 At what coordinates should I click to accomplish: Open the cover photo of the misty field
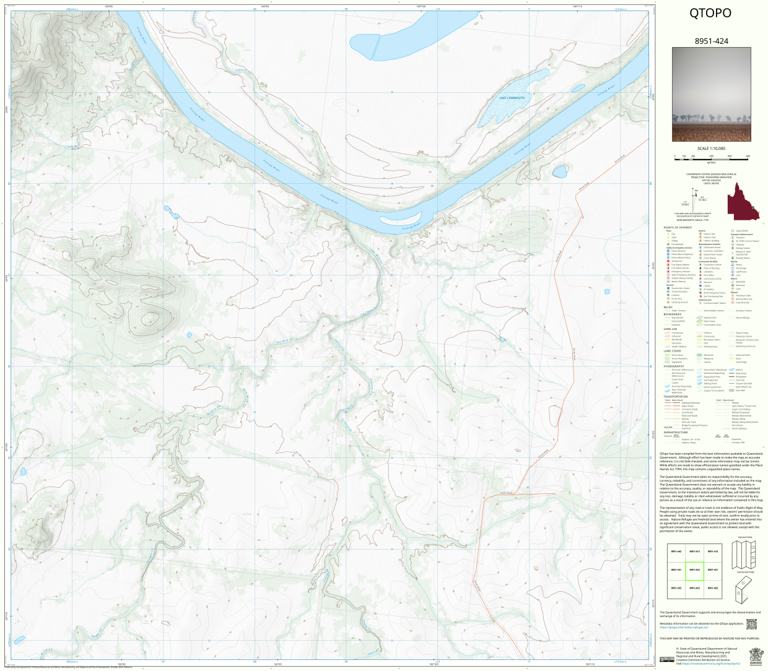(711, 95)
